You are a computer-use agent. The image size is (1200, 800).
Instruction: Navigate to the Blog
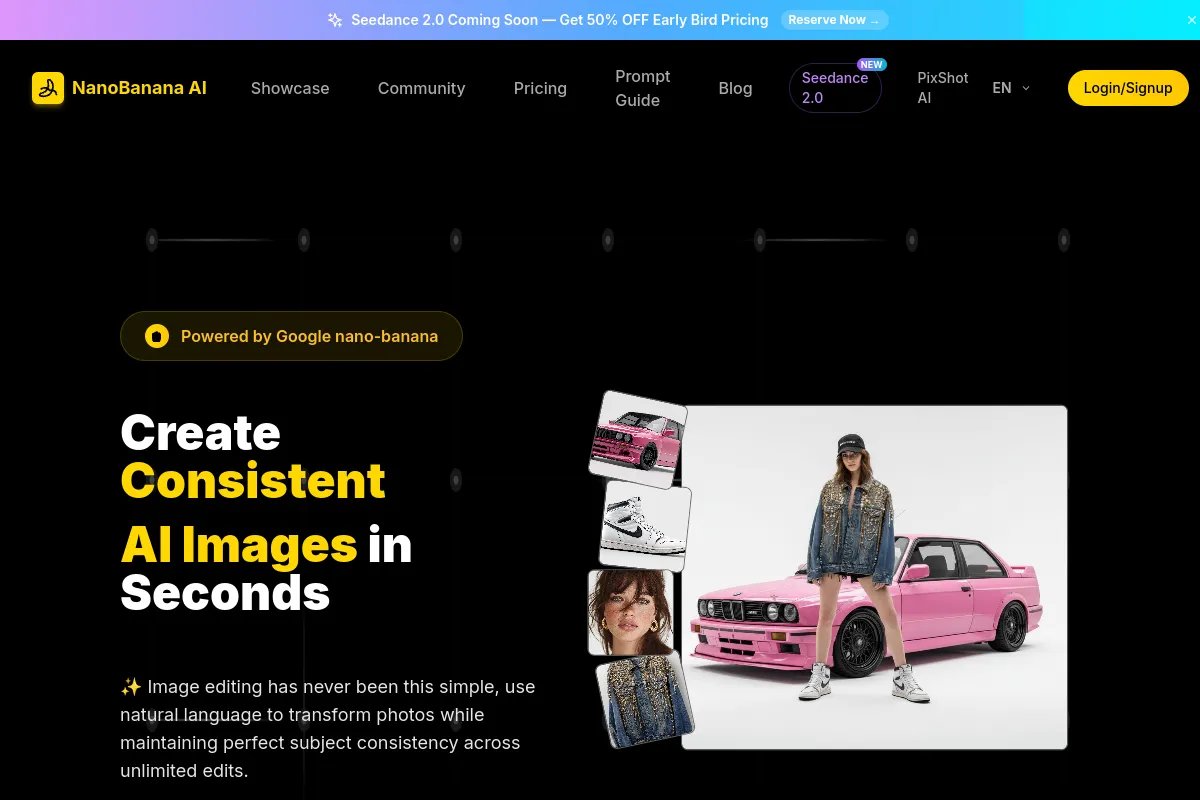tap(735, 88)
